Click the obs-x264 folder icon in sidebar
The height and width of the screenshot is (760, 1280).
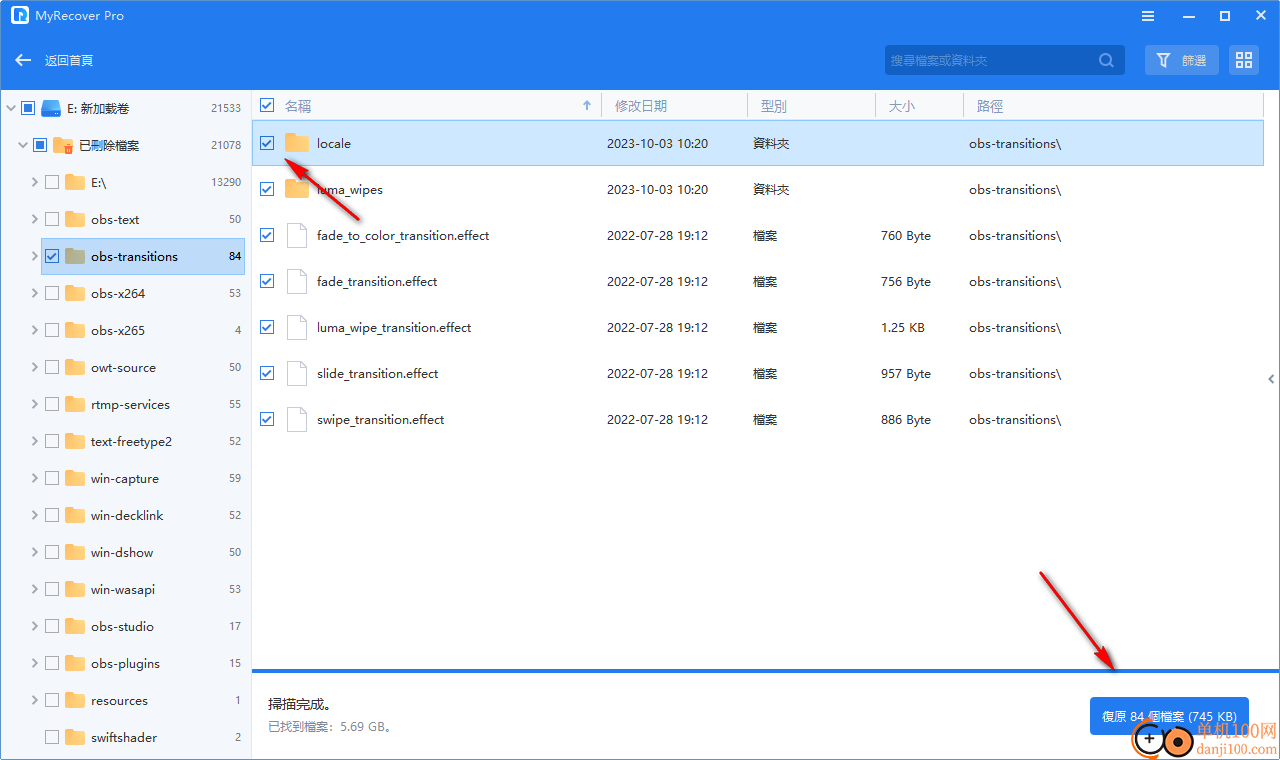(x=75, y=293)
